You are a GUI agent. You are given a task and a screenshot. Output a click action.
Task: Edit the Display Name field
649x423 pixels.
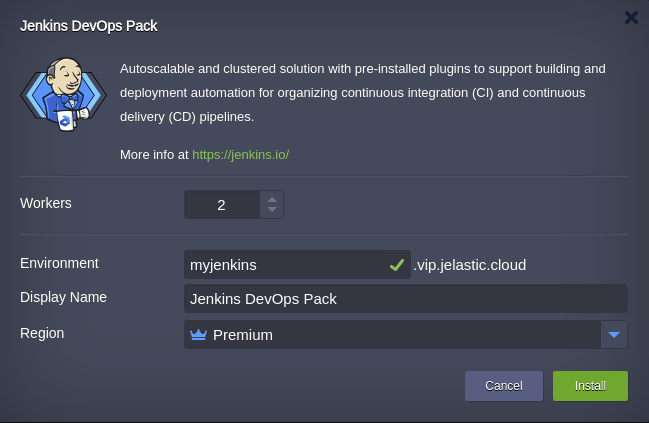406,298
